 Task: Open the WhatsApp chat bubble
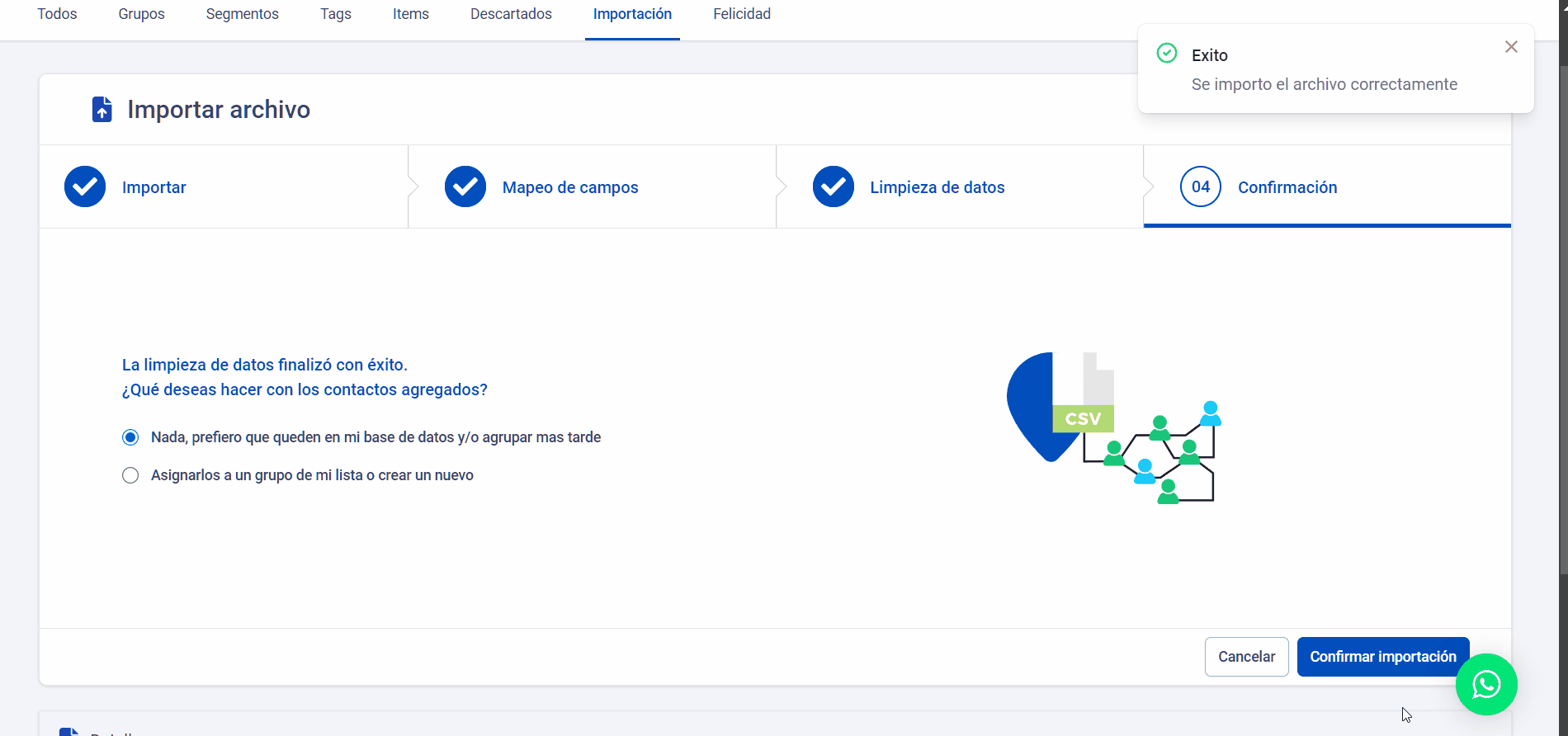tap(1486, 684)
